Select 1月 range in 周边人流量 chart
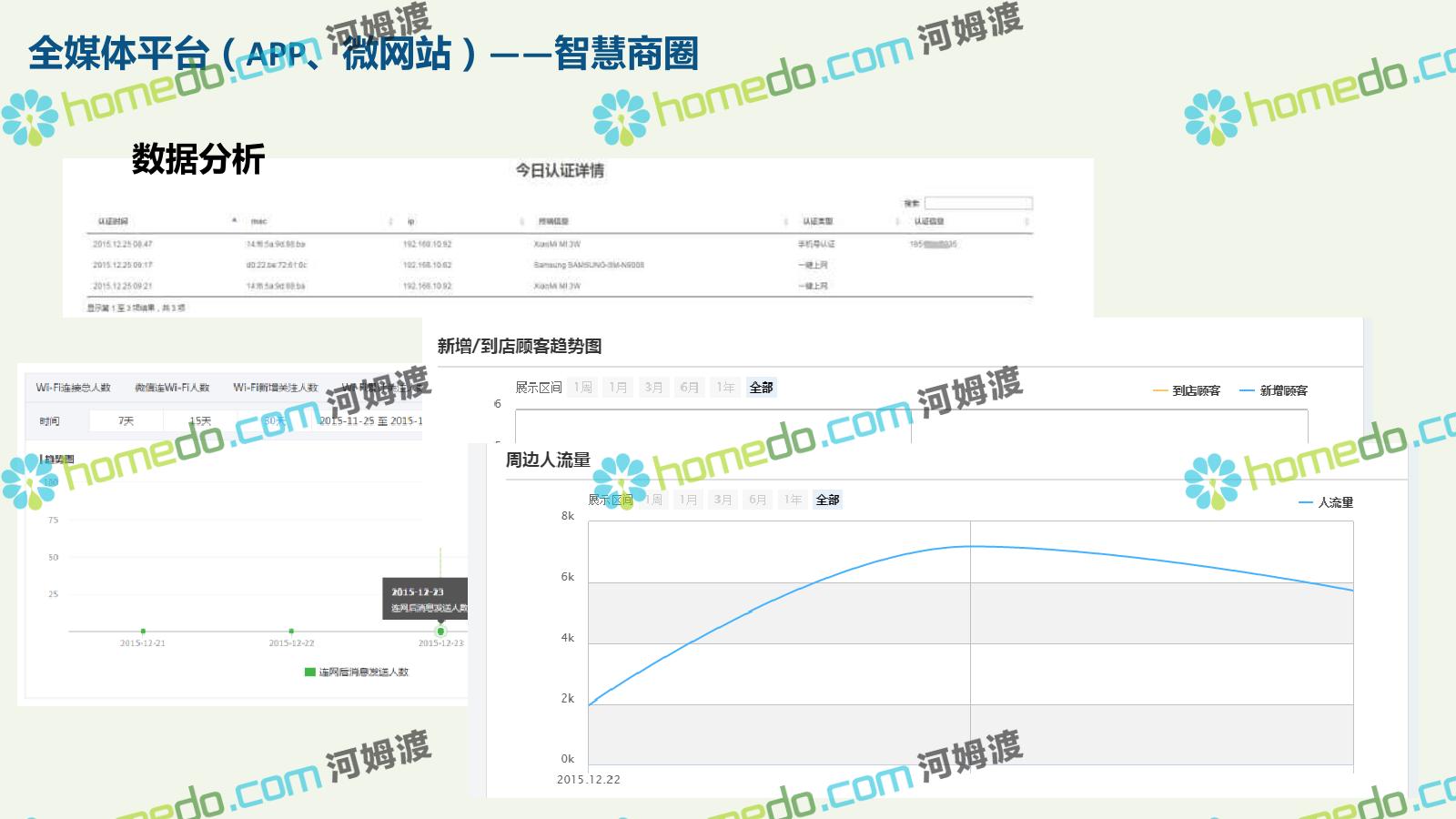This screenshot has height=819, width=1456. (x=689, y=500)
